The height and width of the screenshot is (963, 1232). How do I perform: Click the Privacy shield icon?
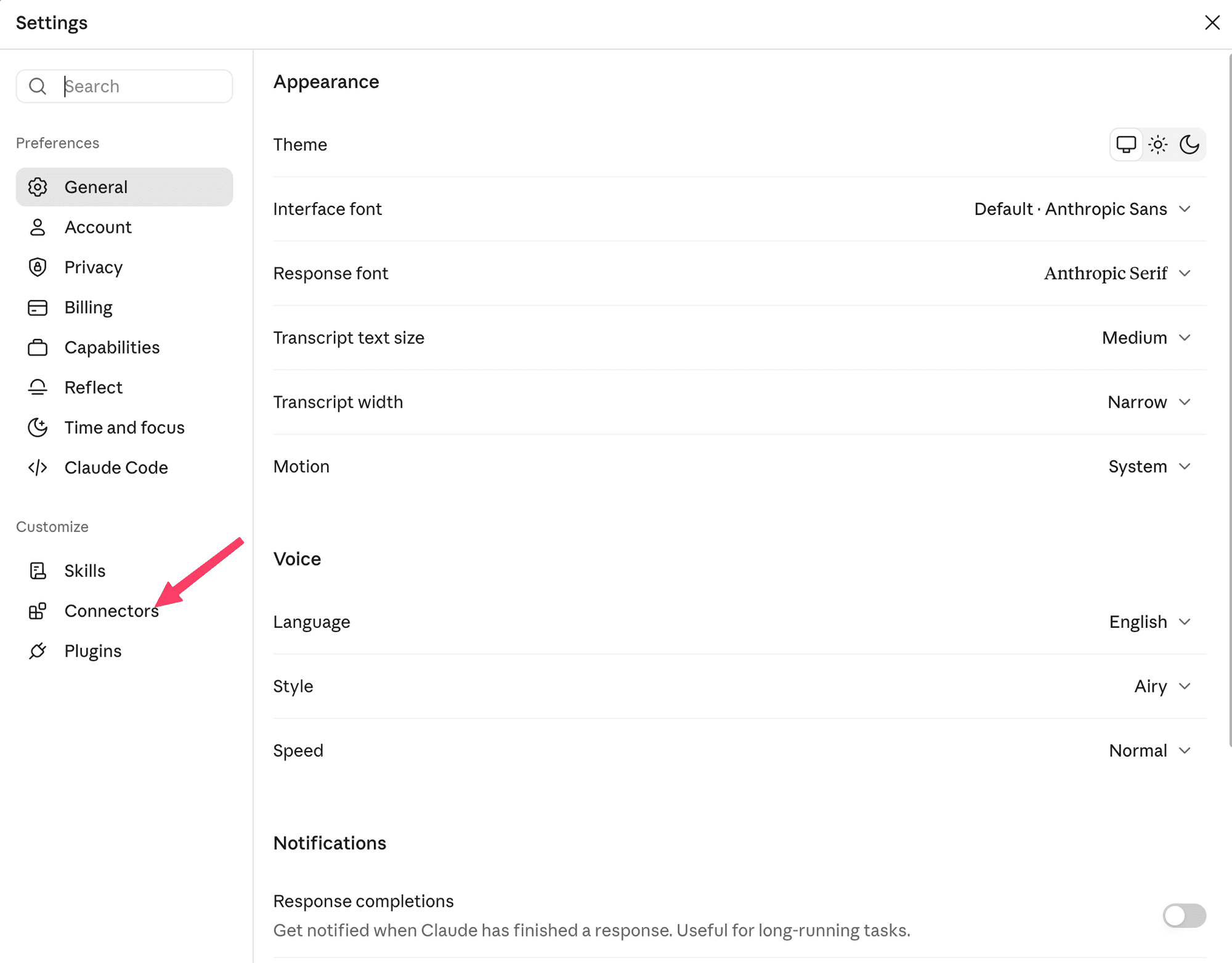[38, 267]
